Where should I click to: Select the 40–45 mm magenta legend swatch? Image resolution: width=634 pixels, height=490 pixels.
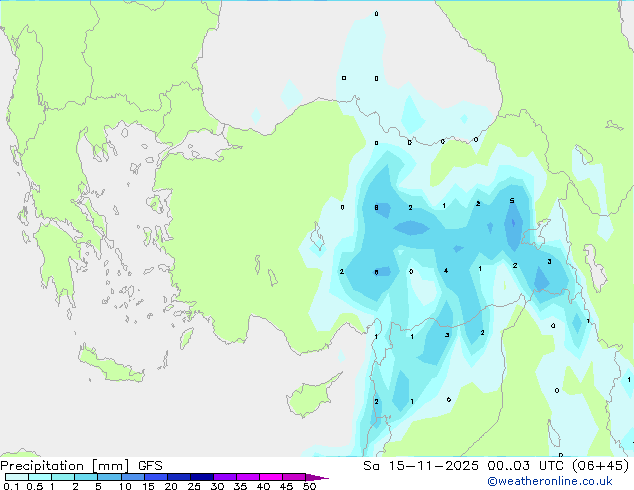click(271, 477)
